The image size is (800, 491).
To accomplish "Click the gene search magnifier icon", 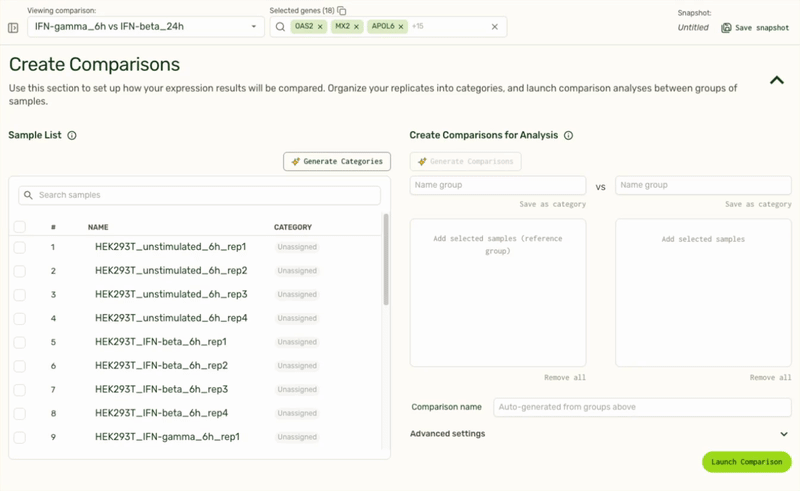I will [x=280, y=27].
